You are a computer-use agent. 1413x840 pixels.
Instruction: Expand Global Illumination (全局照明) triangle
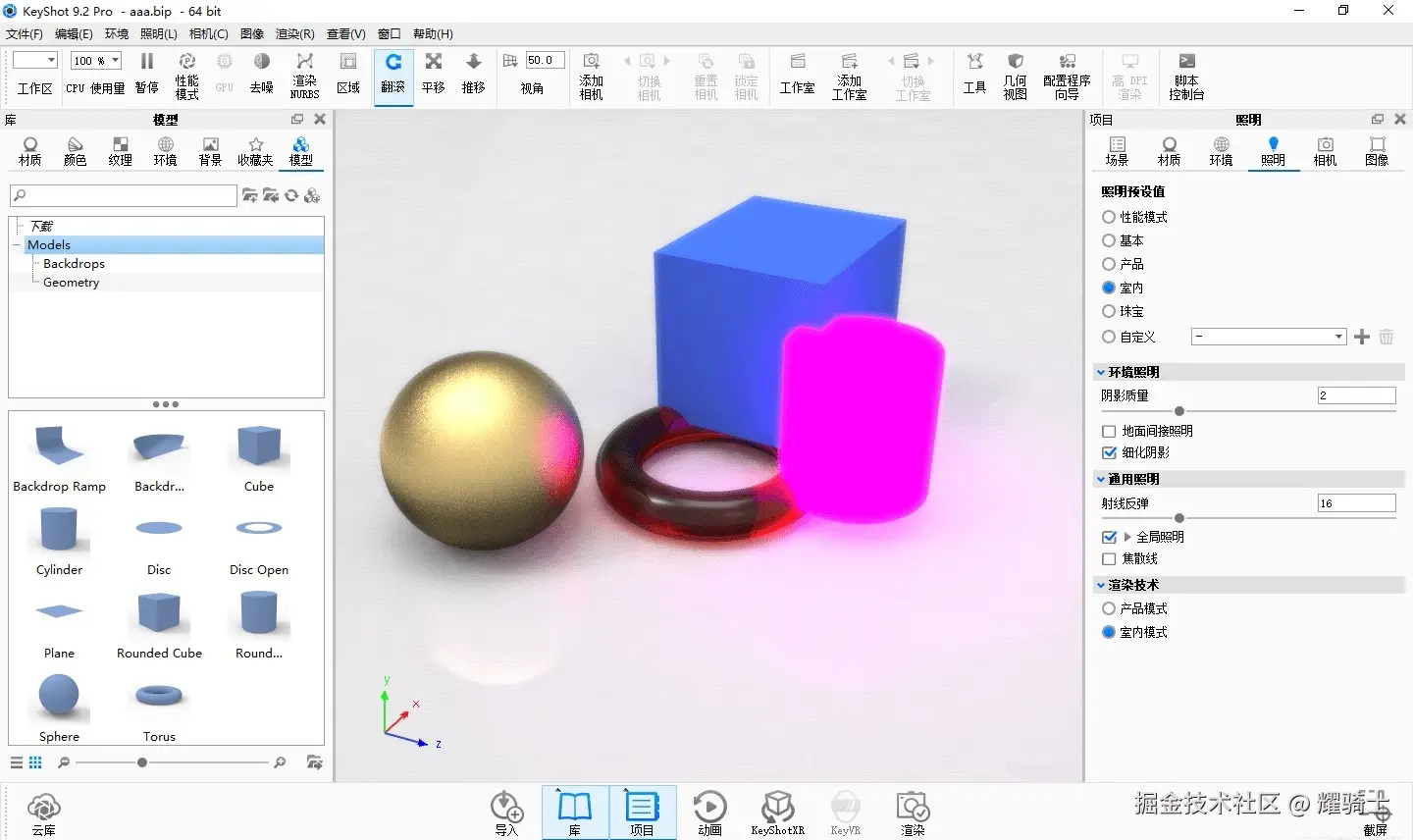(1127, 537)
